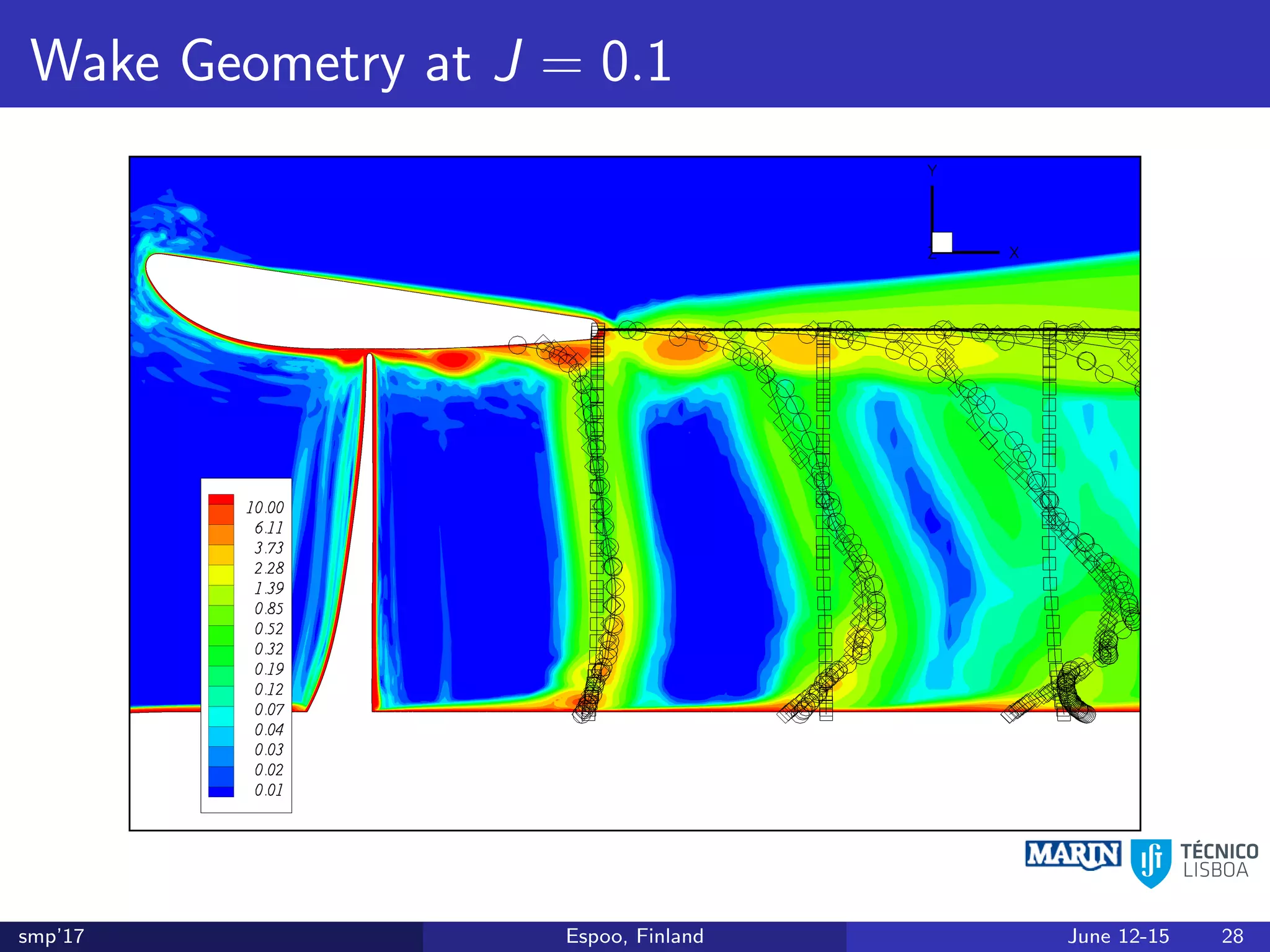This screenshot has height=952, width=1270.
Task: Click the Y axis label
Action: coord(931,171)
